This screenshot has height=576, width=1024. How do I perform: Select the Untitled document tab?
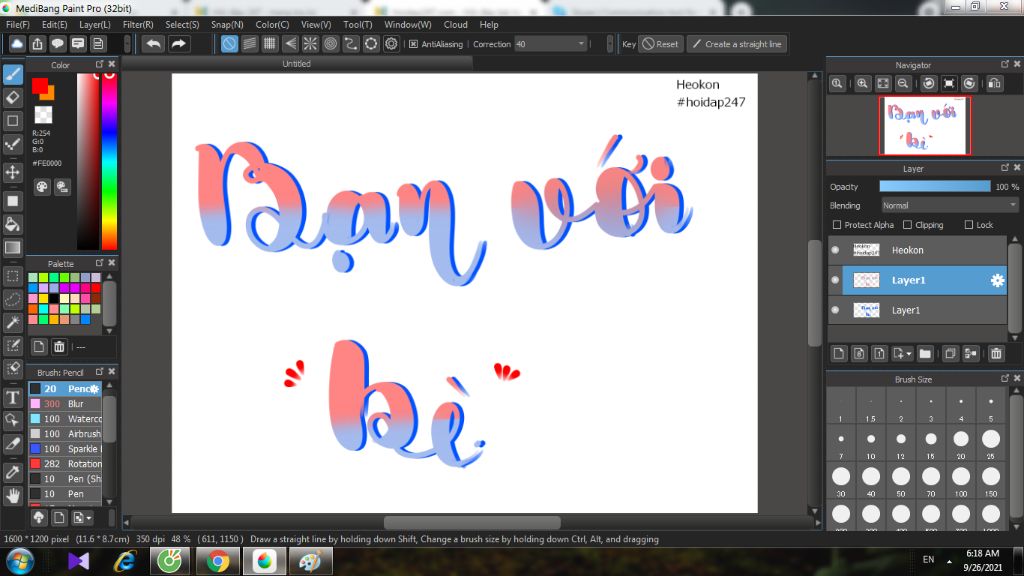pos(296,63)
